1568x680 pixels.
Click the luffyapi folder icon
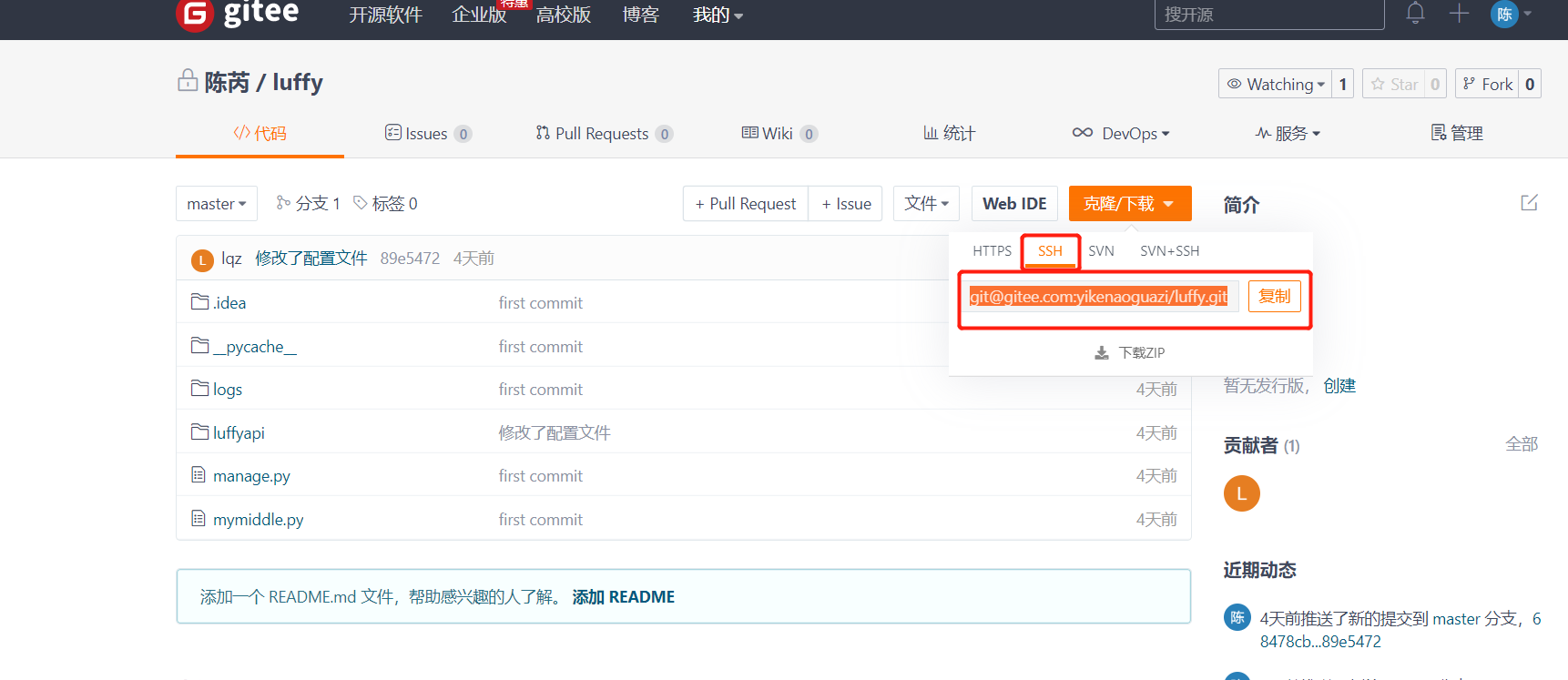click(x=200, y=431)
